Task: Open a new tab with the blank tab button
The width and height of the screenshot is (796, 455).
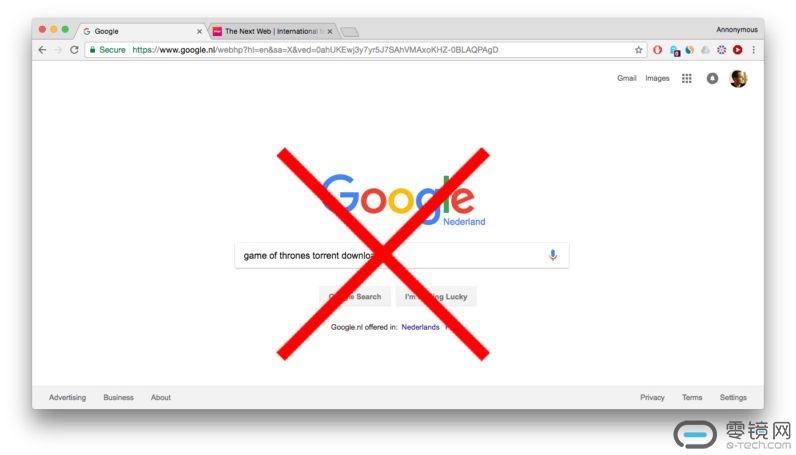Action: click(x=349, y=32)
